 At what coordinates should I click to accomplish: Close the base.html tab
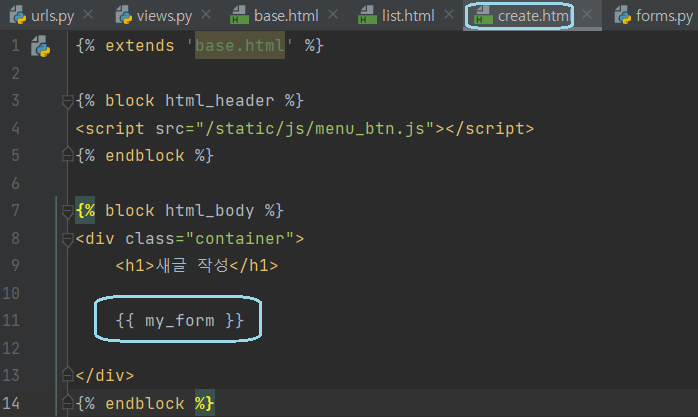333,15
